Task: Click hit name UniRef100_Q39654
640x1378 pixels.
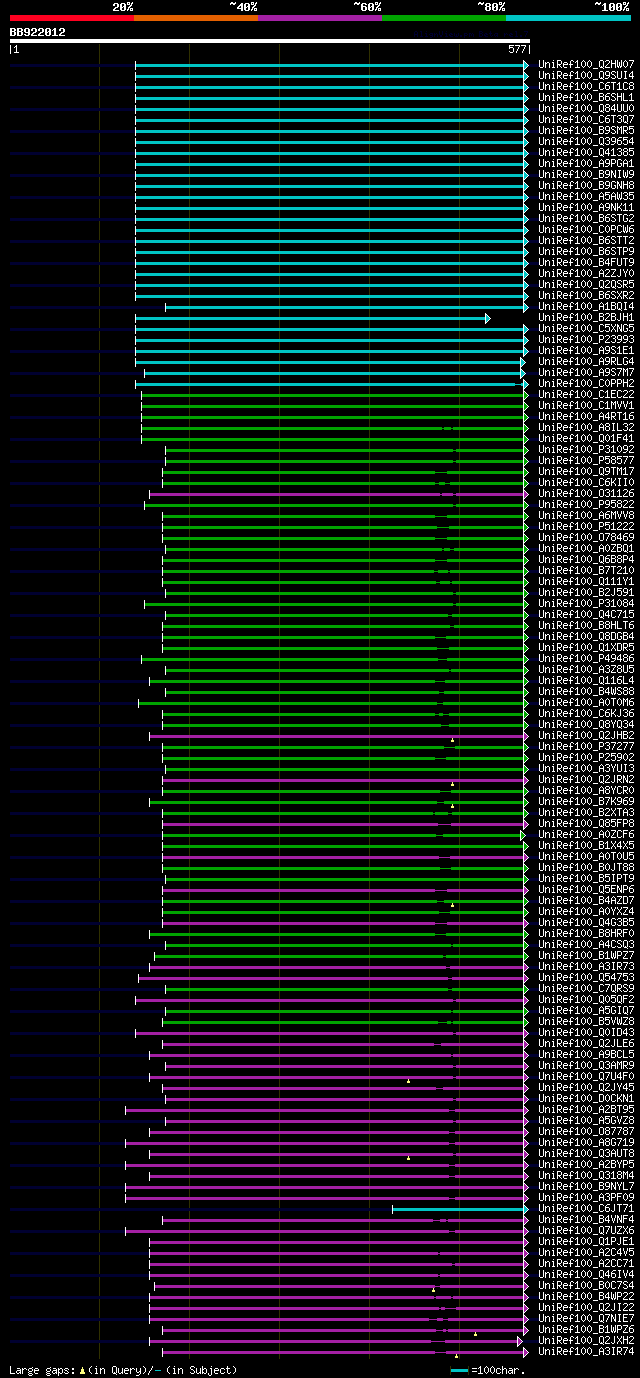Action: (x=586, y=141)
